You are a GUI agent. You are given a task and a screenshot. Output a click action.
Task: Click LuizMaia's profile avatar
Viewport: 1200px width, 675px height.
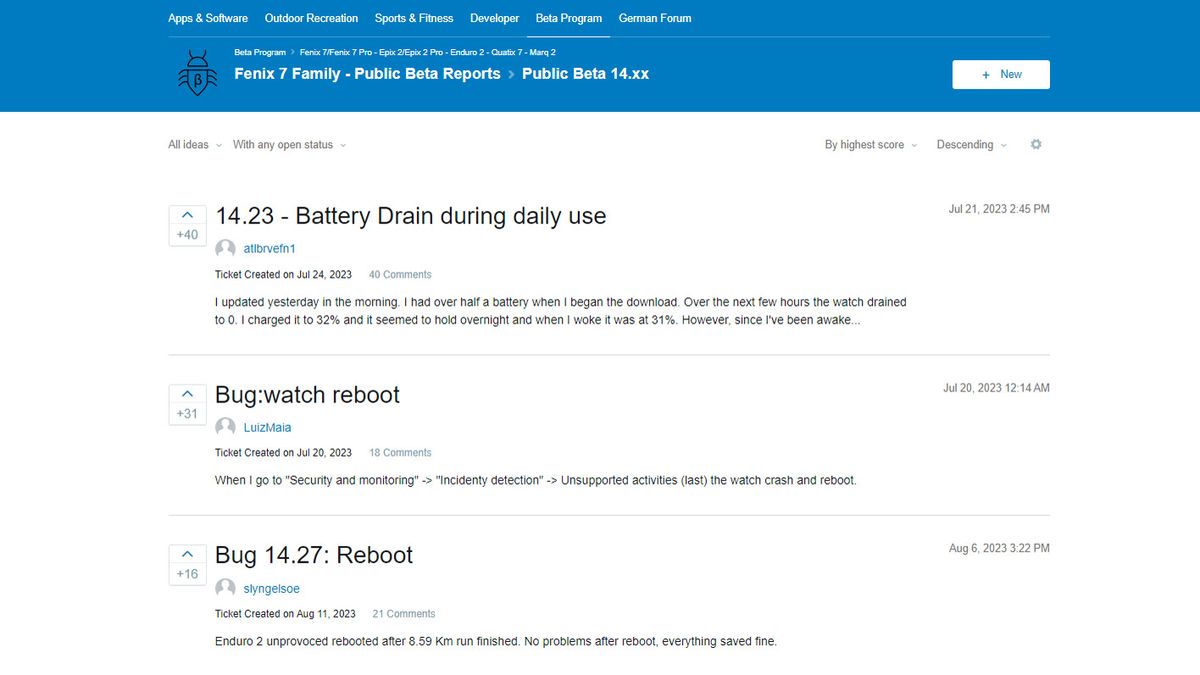click(x=225, y=426)
